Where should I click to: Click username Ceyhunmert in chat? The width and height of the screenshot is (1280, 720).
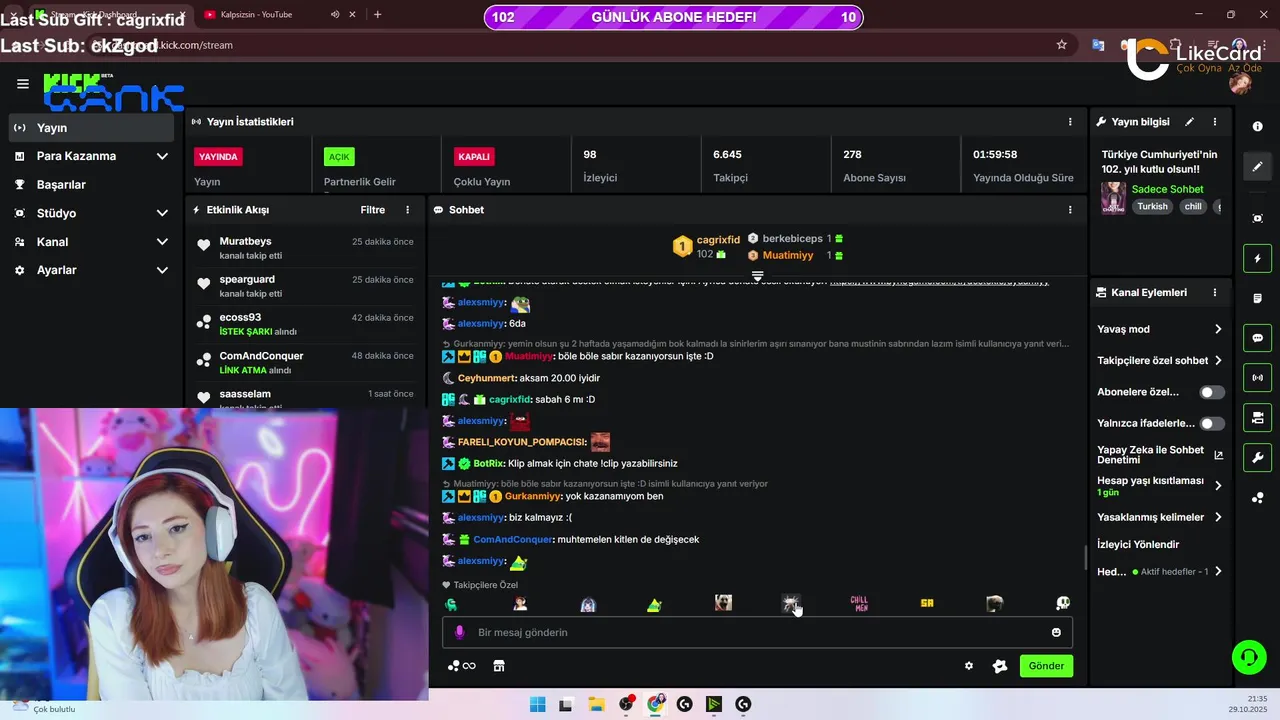pyautogui.click(x=487, y=379)
